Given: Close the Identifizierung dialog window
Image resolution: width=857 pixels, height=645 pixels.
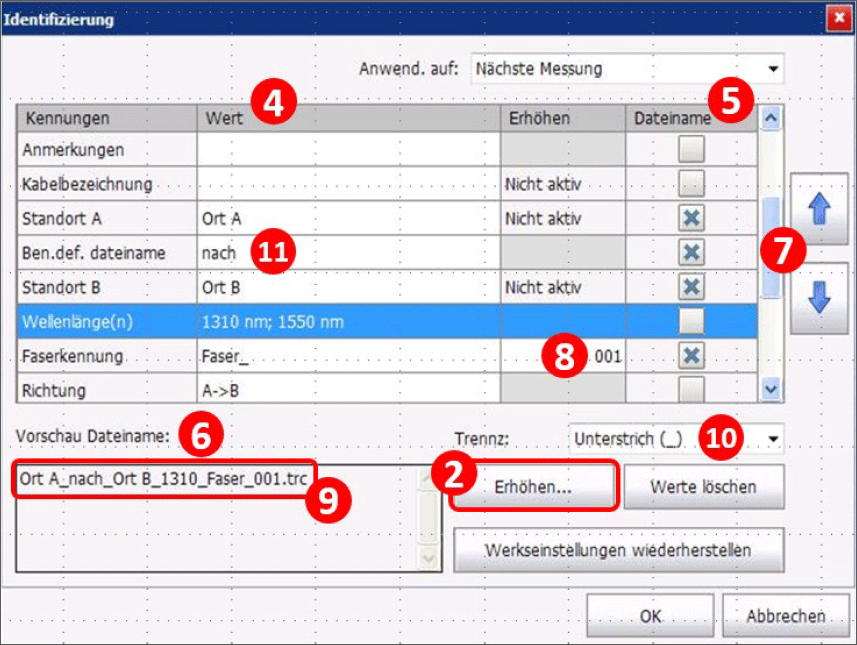Looking at the screenshot, I should (838, 19).
